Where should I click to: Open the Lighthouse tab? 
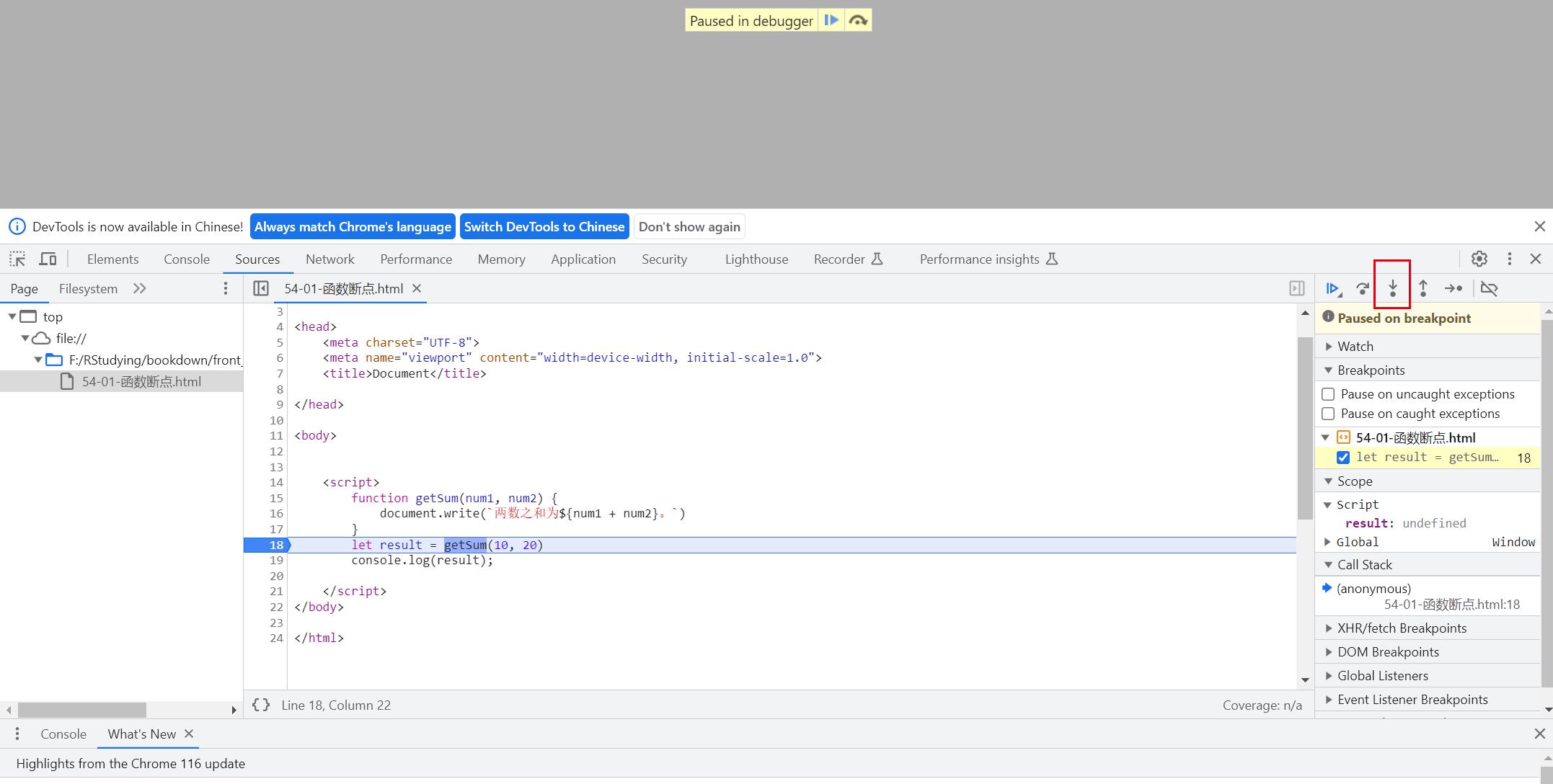756,259
